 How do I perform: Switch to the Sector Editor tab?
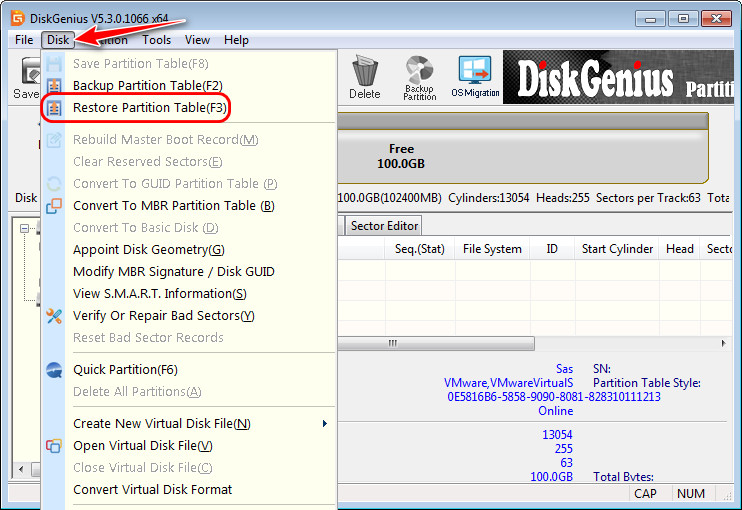coord(384,226)
